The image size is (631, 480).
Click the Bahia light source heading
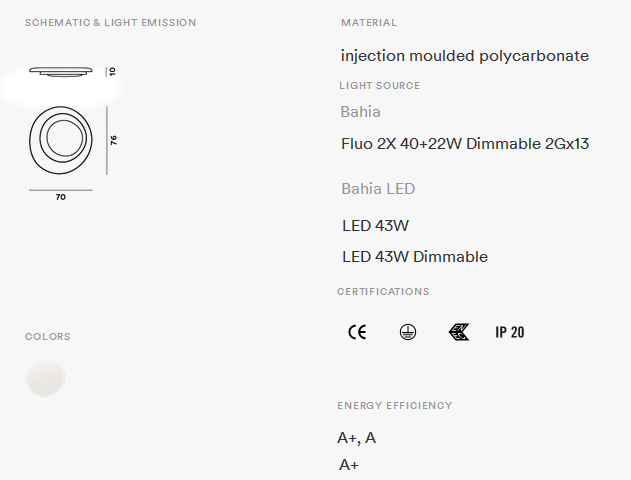361,112
